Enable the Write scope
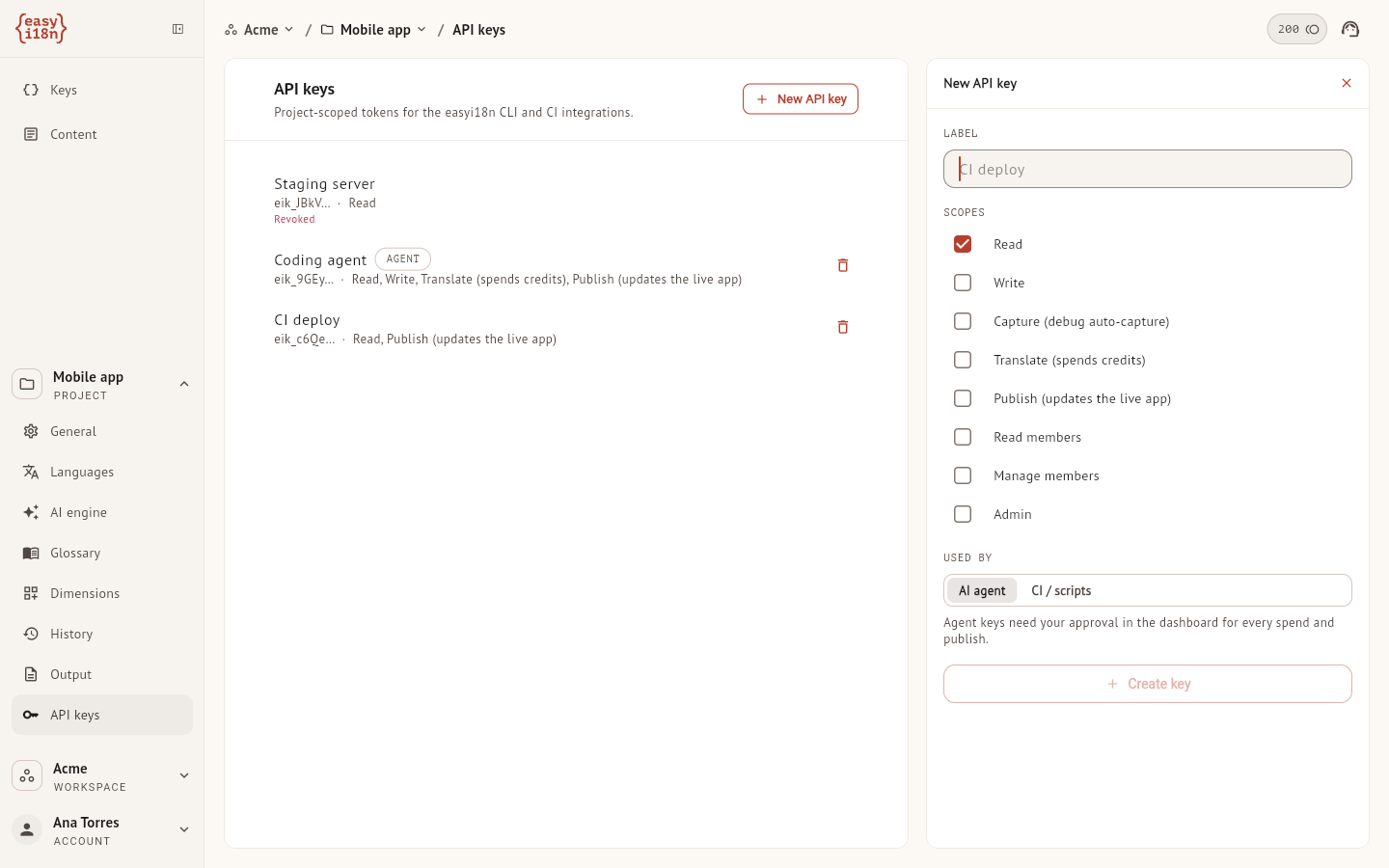The height and width of the screenshot is (868, 1389). (x=963, y=283)
